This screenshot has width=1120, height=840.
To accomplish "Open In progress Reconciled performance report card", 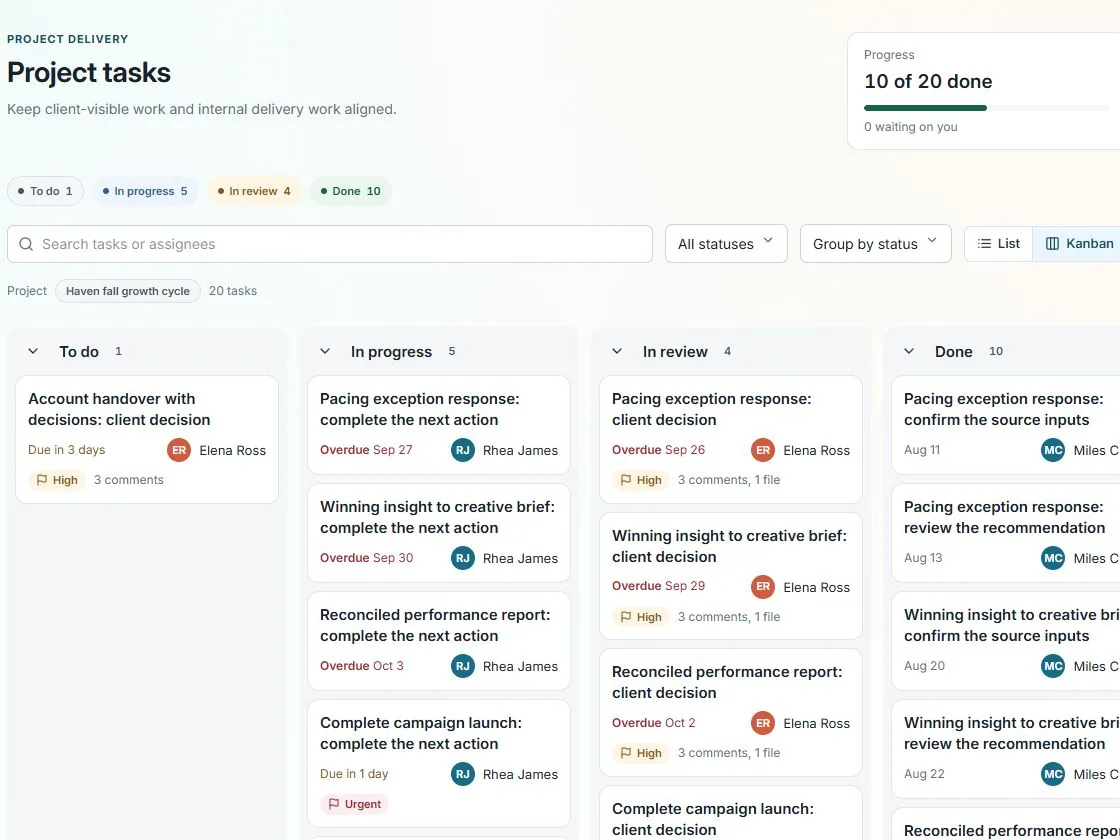I will click(x=439, y=641).
